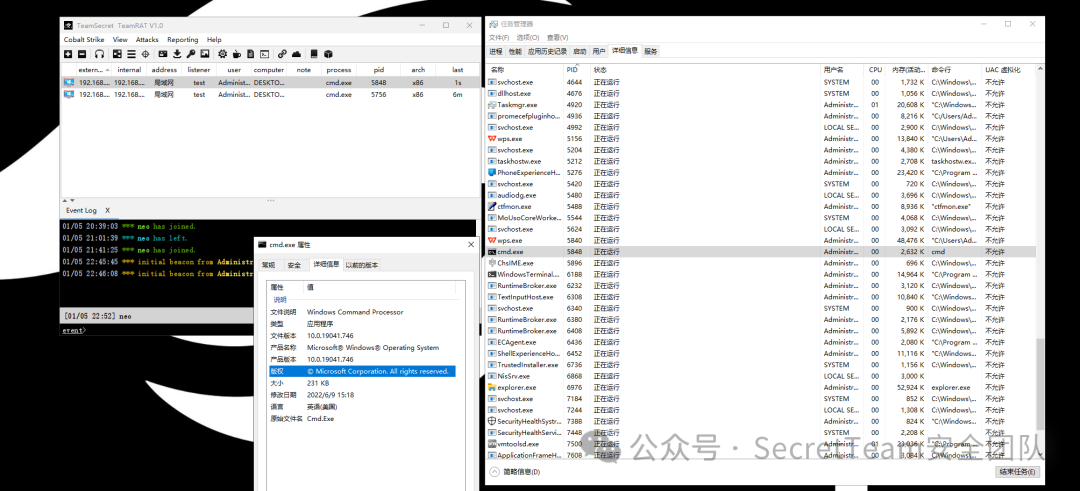This screenshot has width=1080, height=491.
Task: Select the 常规 tab in cmd.exe properties
Action: 268,265
